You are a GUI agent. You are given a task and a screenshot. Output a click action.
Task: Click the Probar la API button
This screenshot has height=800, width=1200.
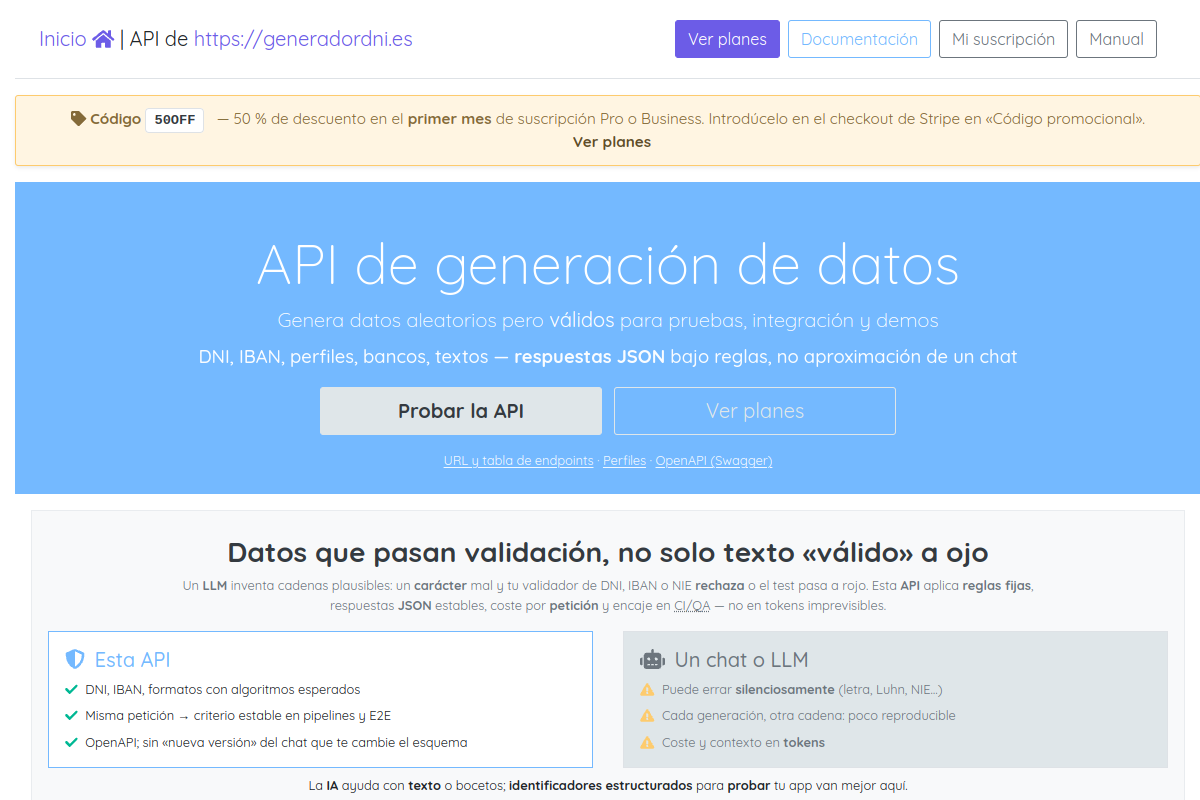(x=461, y=411)
